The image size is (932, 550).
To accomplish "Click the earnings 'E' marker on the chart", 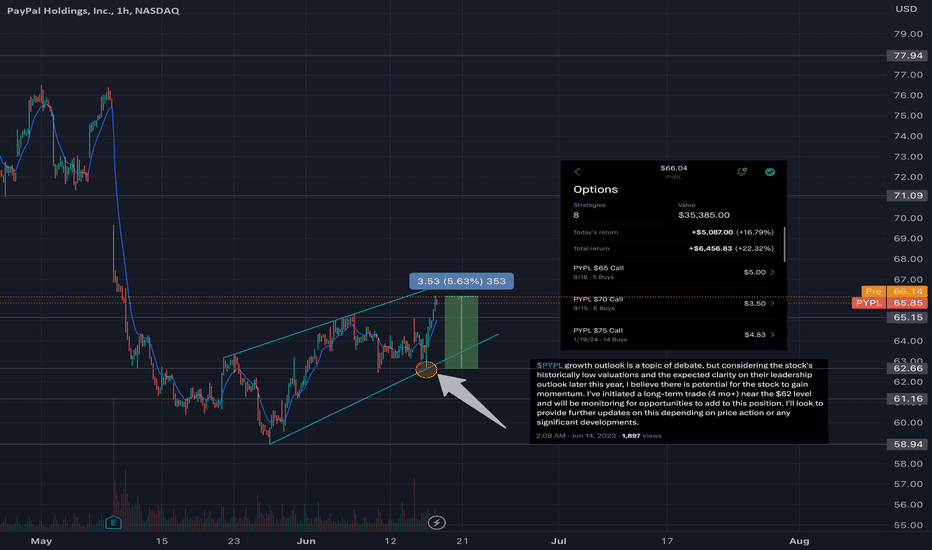I will 113,523.
